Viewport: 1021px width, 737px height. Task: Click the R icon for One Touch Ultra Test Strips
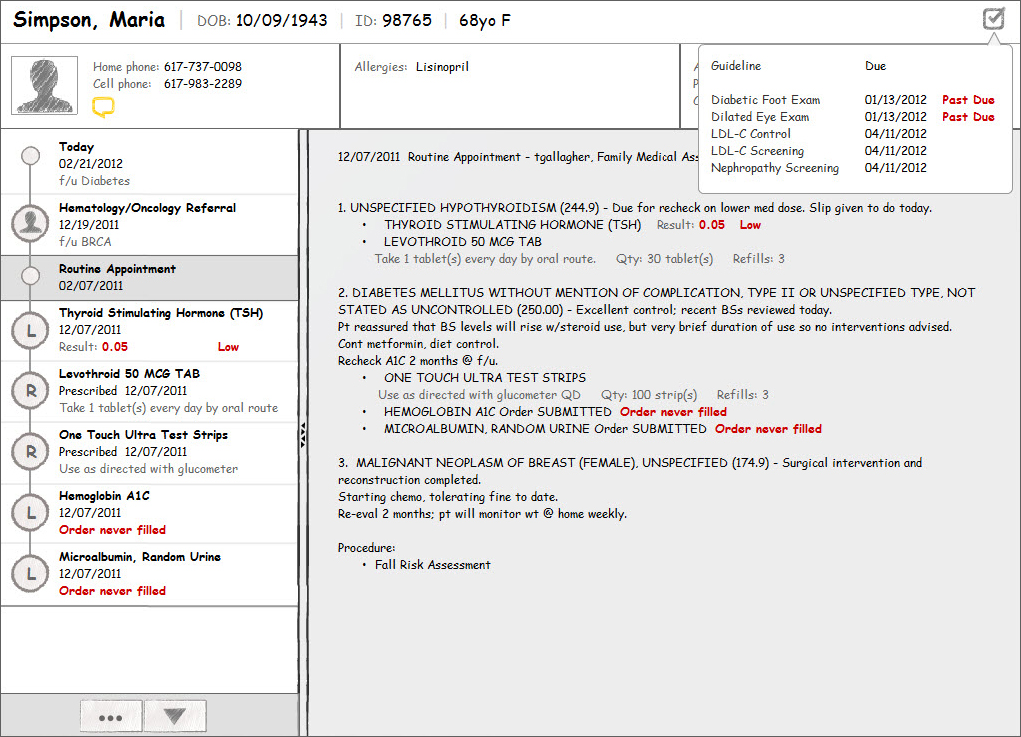30,452
